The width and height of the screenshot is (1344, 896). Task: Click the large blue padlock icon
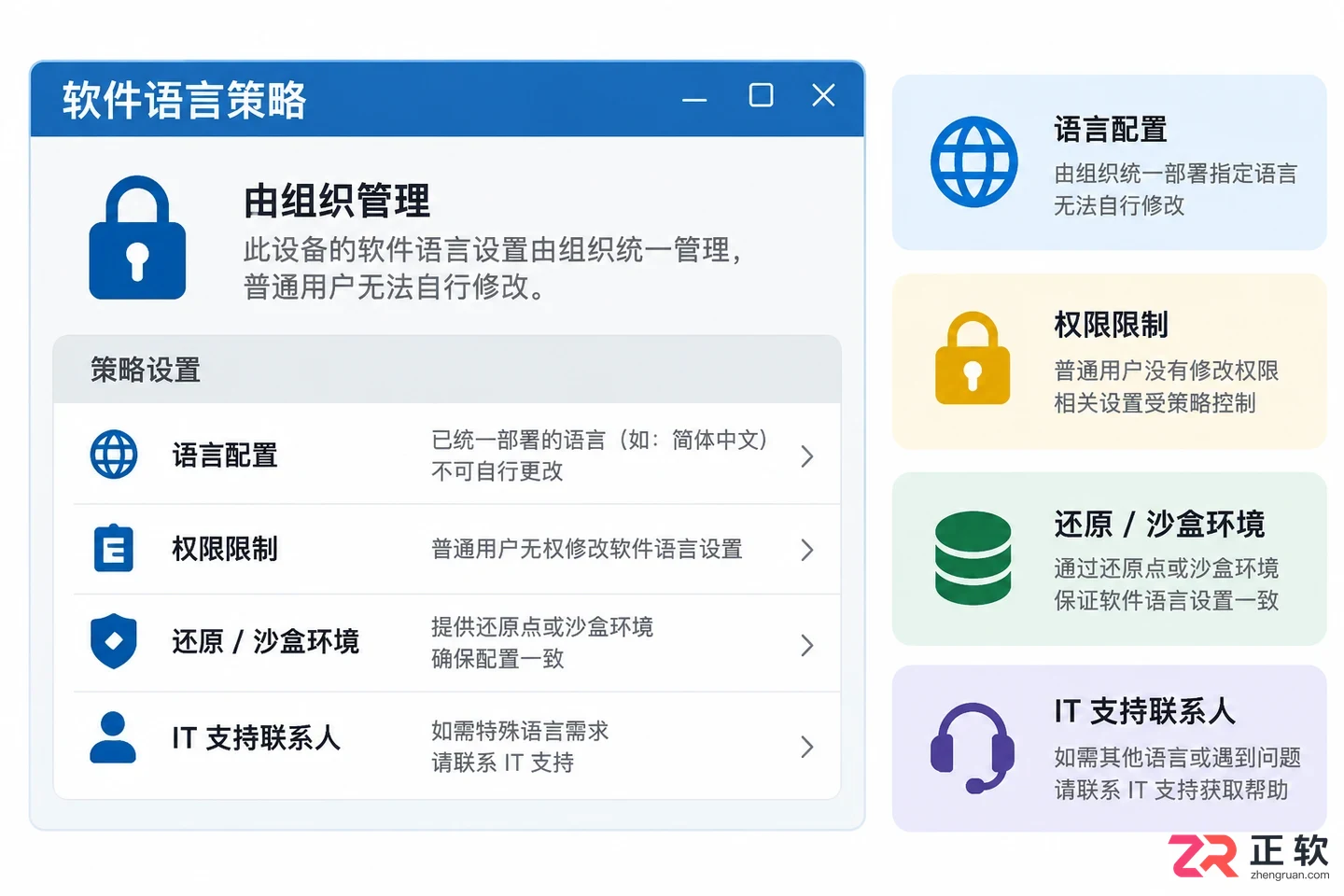pyautogui.click(x=137, y=237)
